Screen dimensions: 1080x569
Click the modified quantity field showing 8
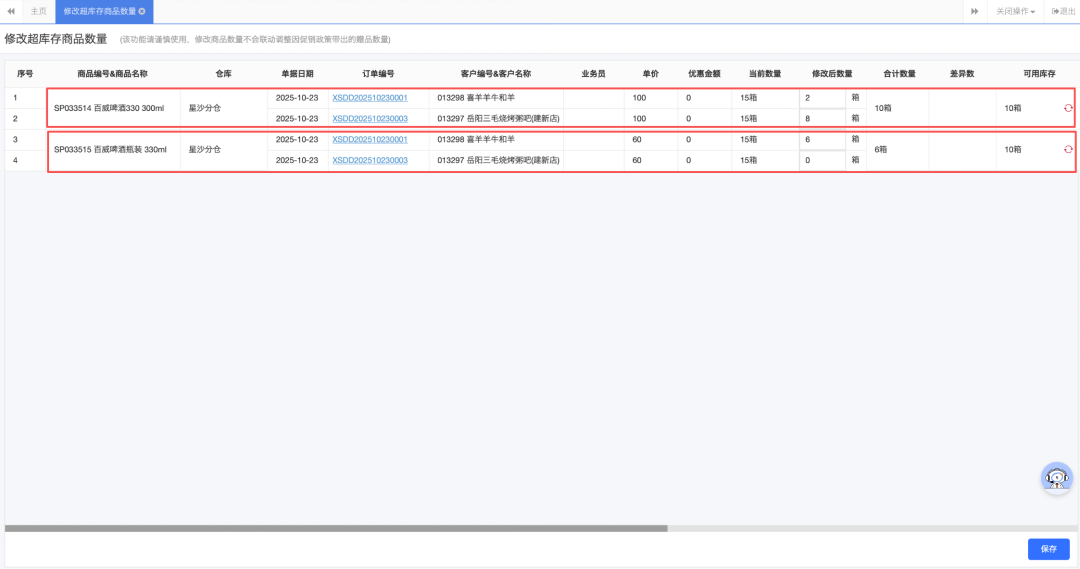click(822, 118)
